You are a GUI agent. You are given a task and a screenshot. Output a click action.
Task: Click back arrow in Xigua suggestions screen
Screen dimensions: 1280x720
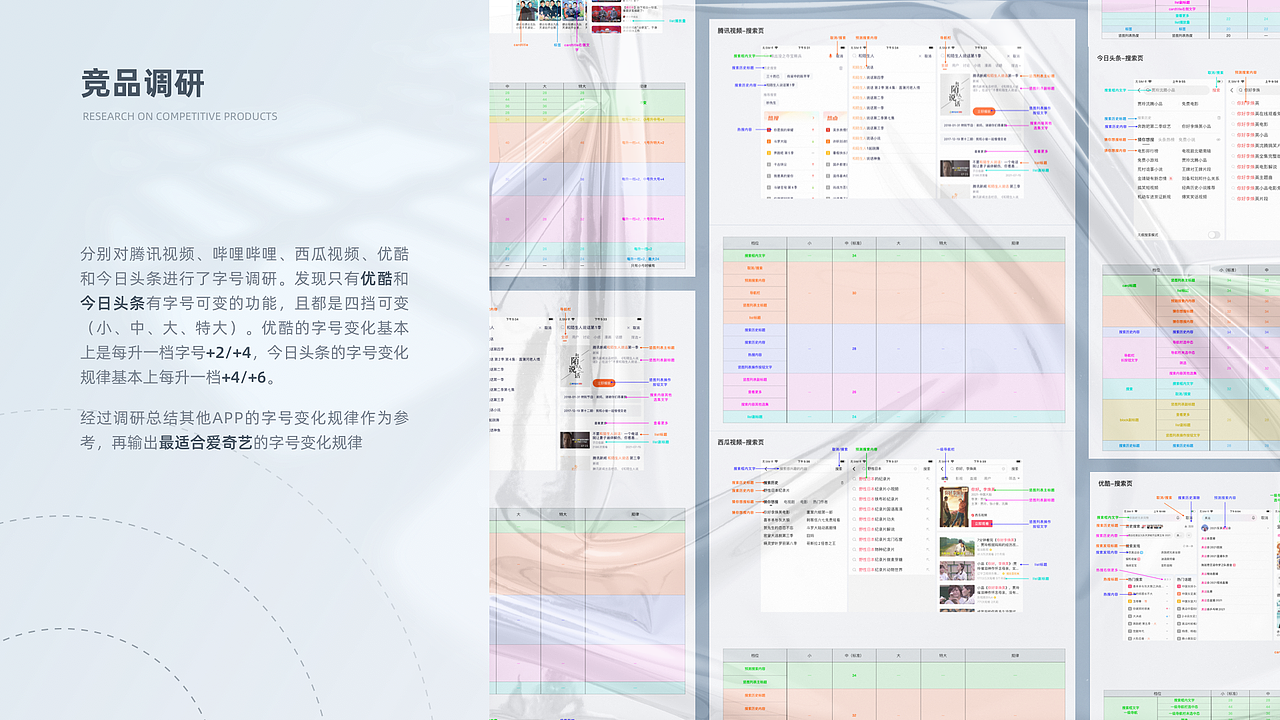[x=854, y=469]
